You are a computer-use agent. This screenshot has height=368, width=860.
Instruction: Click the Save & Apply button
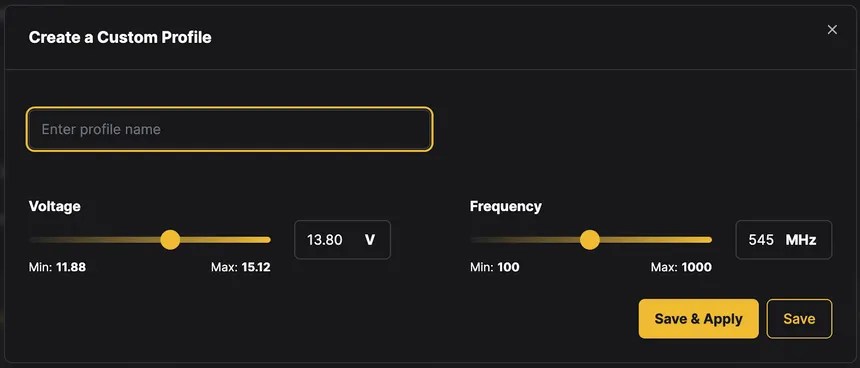tap(698, 319)
